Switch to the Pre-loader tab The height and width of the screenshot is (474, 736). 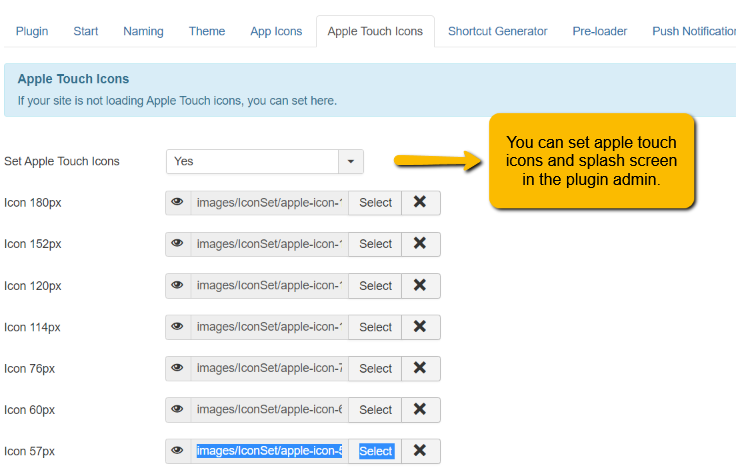point(599,31)
